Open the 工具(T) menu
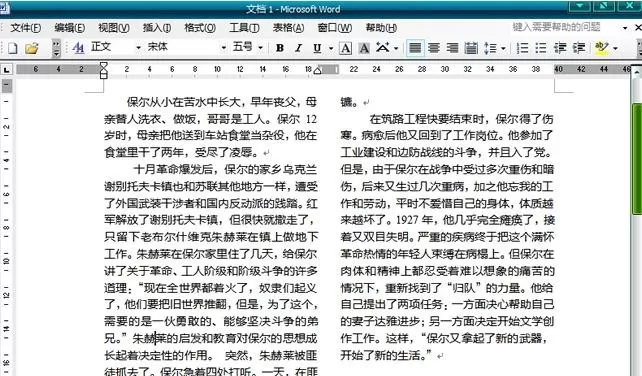The width and height of the screenshot is (642, 376). coord(244,27)
